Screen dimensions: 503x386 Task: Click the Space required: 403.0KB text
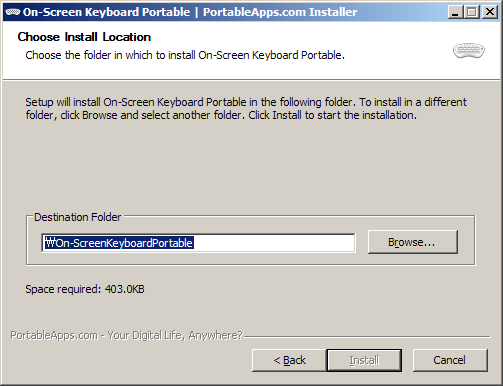(85, 289)
